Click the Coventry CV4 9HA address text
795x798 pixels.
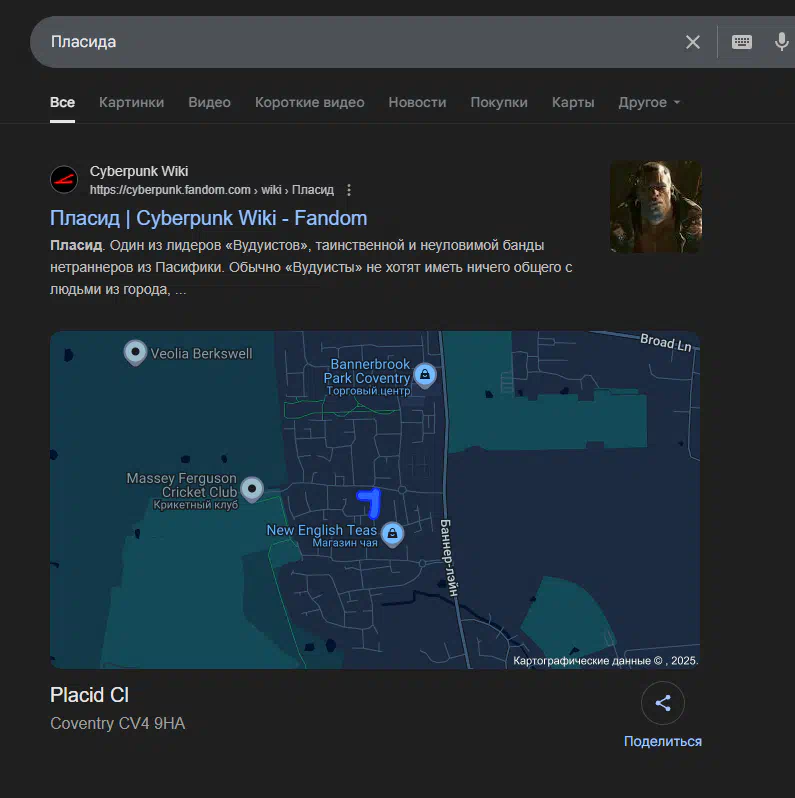point(118,724)
